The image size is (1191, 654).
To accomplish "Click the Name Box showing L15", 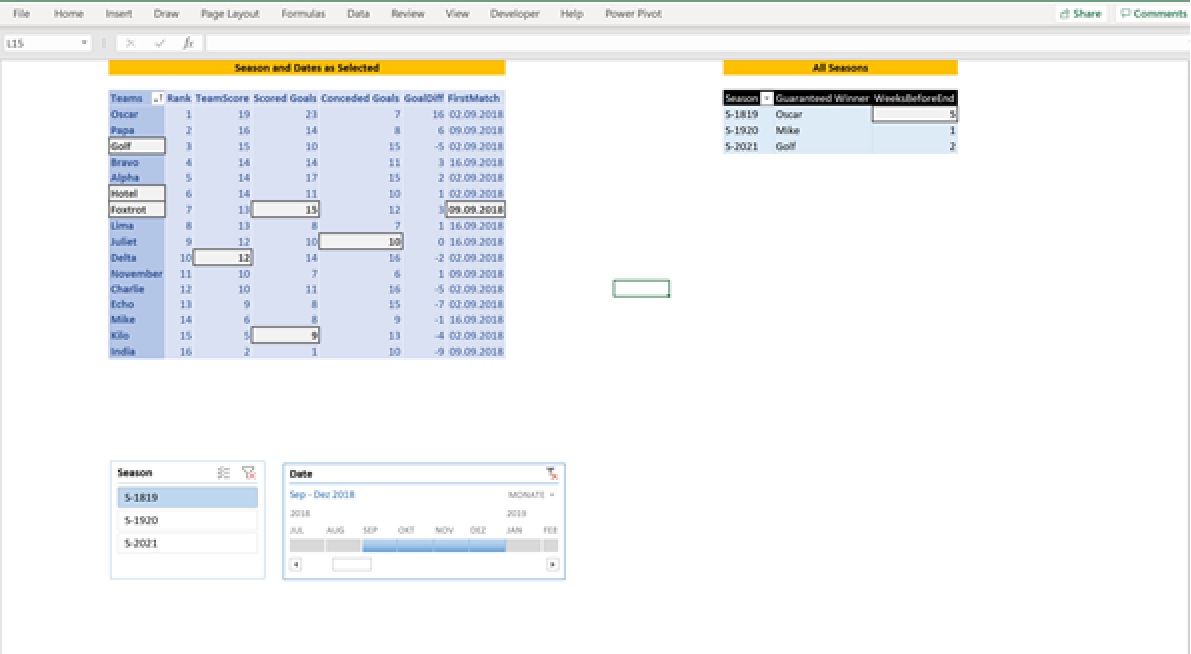I will point(39,43).
